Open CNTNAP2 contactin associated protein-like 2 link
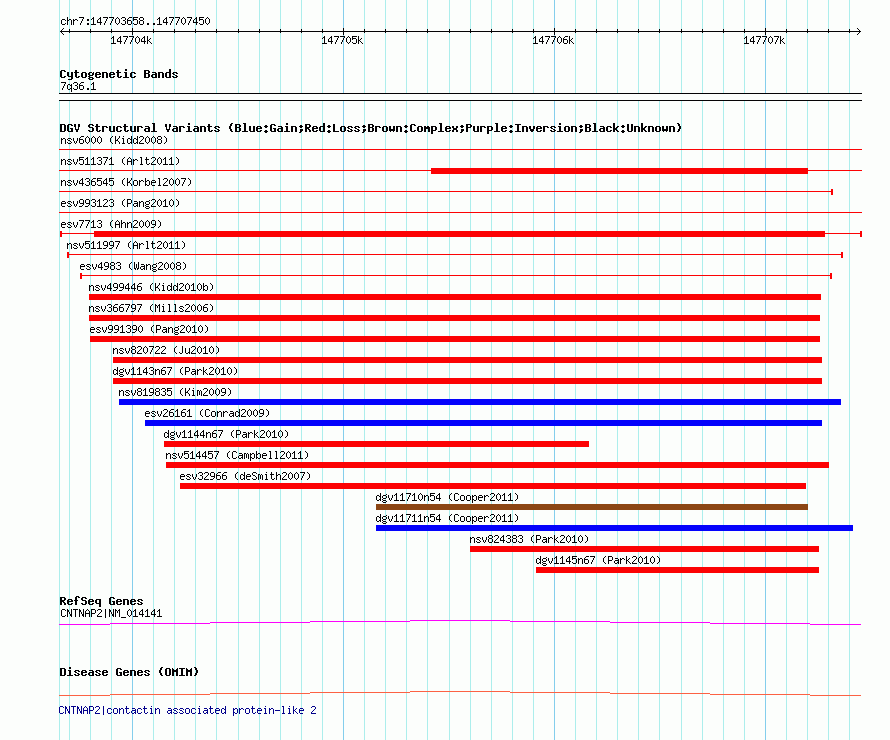The height and width of the screenshot is (740, 890). point(187,710)
